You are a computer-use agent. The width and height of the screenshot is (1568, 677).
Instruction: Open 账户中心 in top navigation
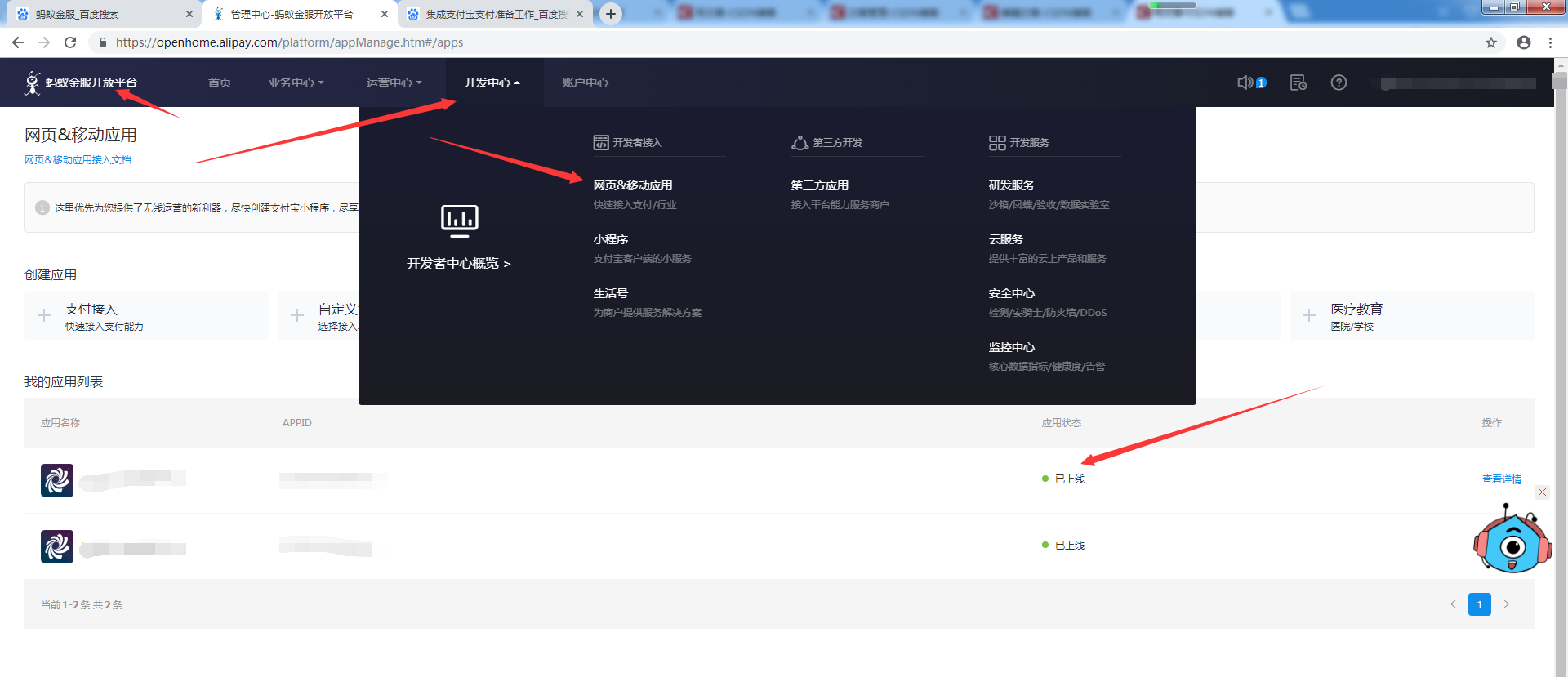[x=586, y=82]
